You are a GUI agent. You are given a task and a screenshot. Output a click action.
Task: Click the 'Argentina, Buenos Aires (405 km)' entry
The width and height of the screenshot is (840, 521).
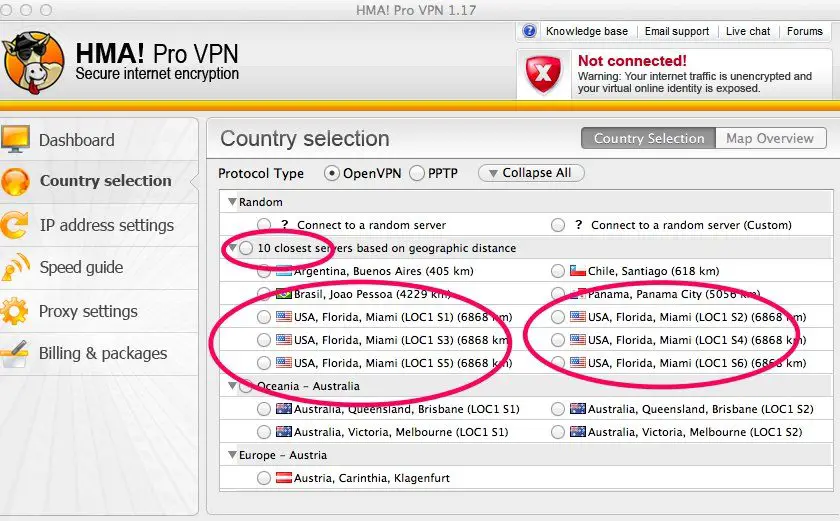[x=384, y=271]
